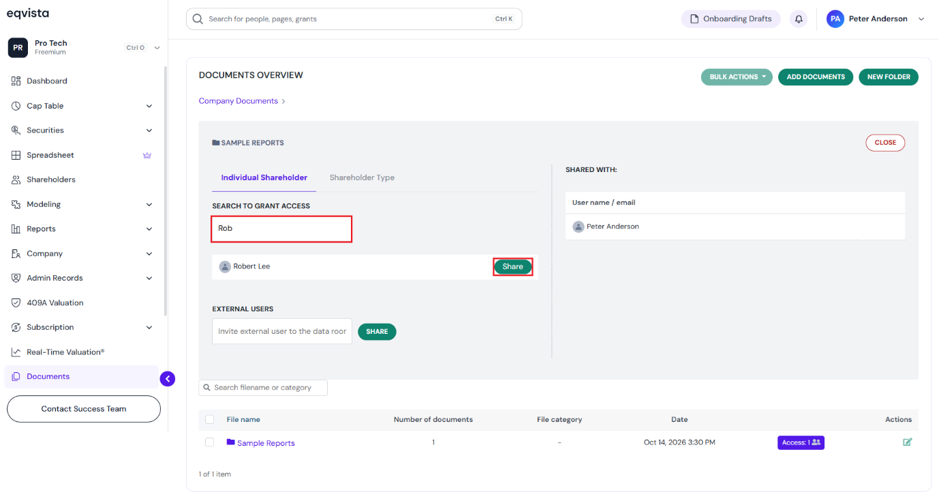Expand the Modeling menu chevron
The image size is (939, 495).
click(149, 205)
